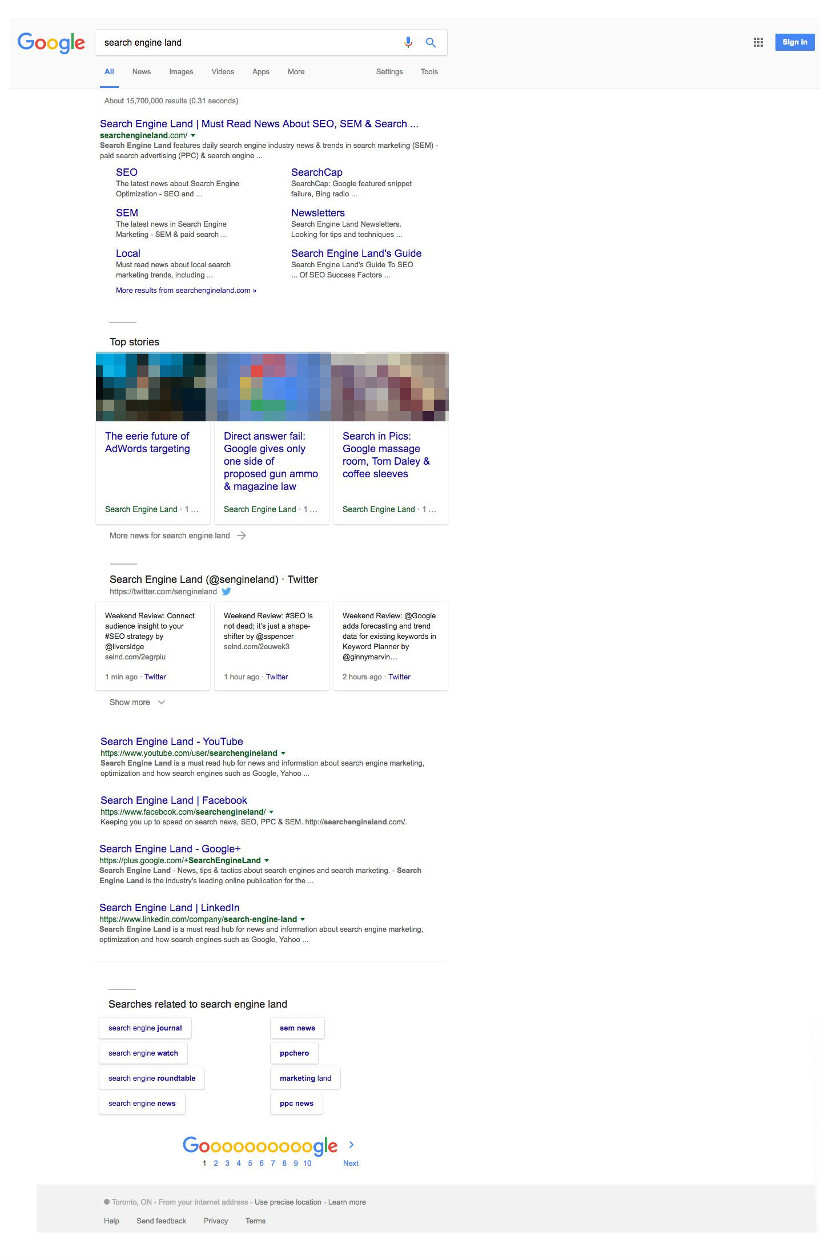The width and height of the screenshot is (820, 1260).
Task: Click the Twitter bird icon near the Twitter link
Action: click(226, 591)
